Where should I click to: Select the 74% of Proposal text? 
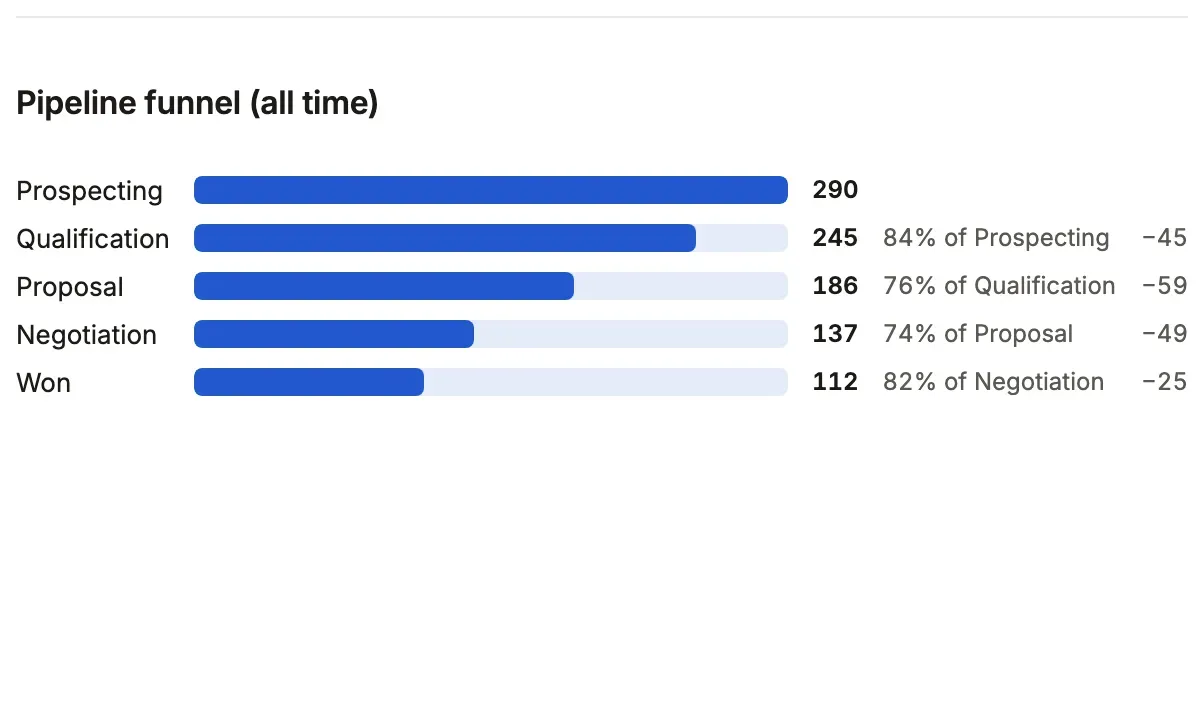point(978,334)
